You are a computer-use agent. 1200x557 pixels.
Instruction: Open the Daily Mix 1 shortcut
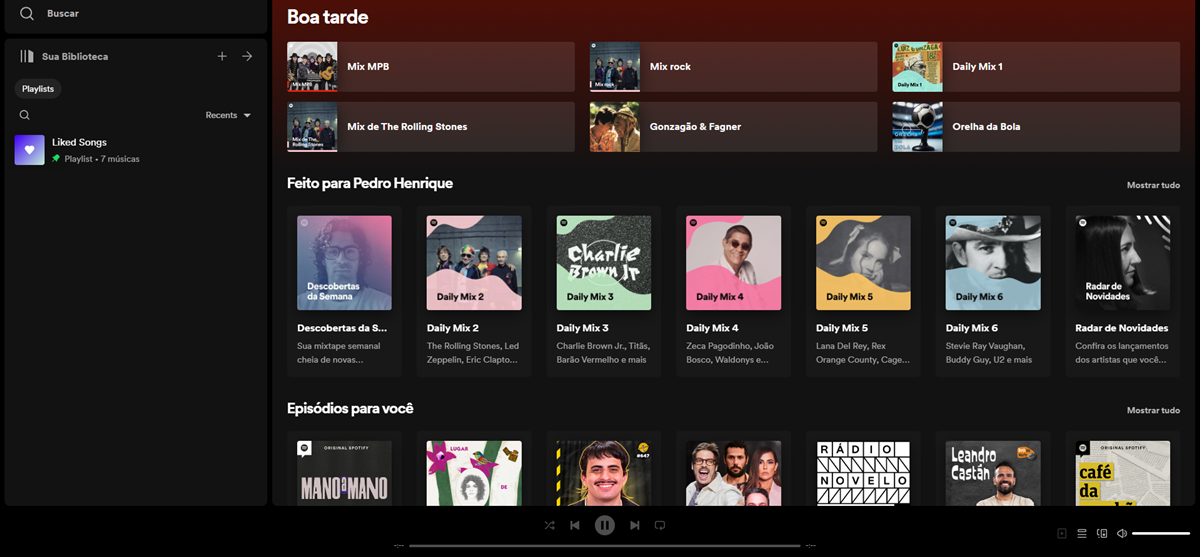(x=1036, y=67)
